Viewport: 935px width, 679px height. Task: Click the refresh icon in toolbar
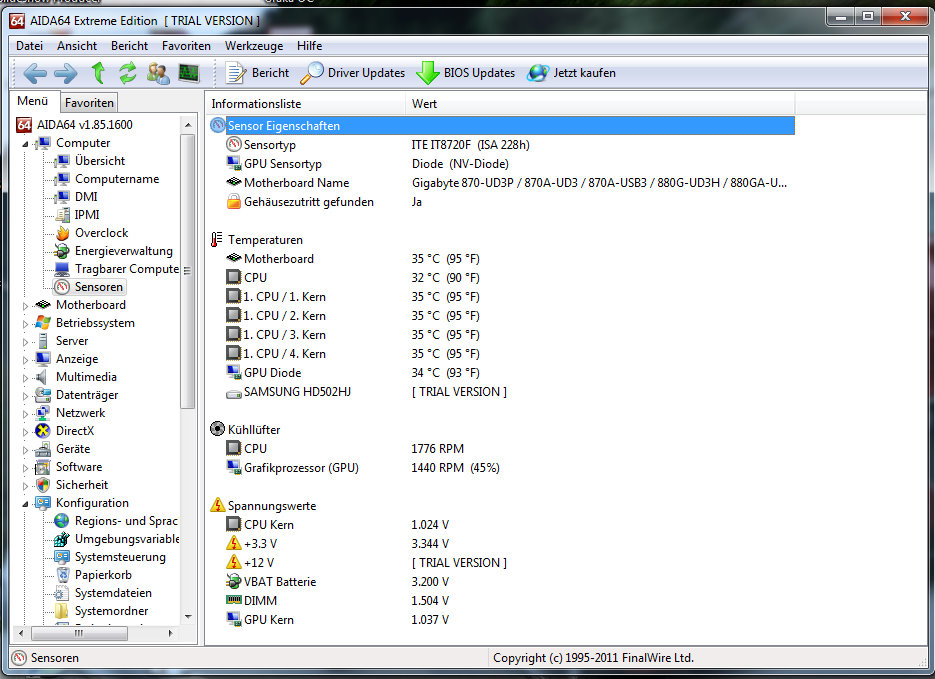[128, 73]
